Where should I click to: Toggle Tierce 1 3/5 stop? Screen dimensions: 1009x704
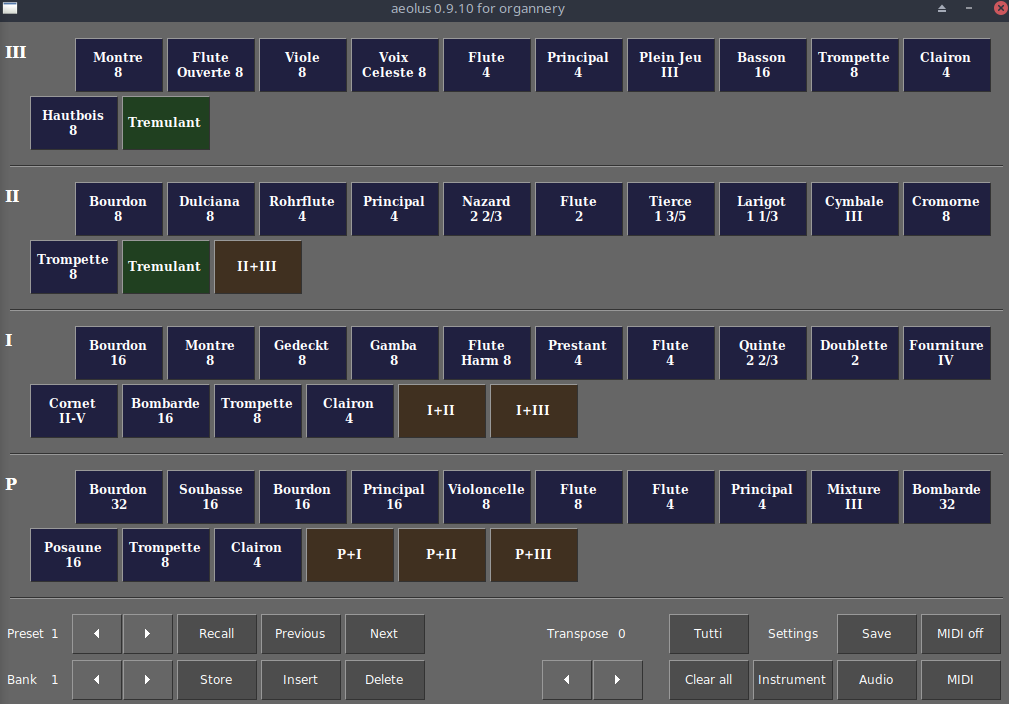pos(671,209)
